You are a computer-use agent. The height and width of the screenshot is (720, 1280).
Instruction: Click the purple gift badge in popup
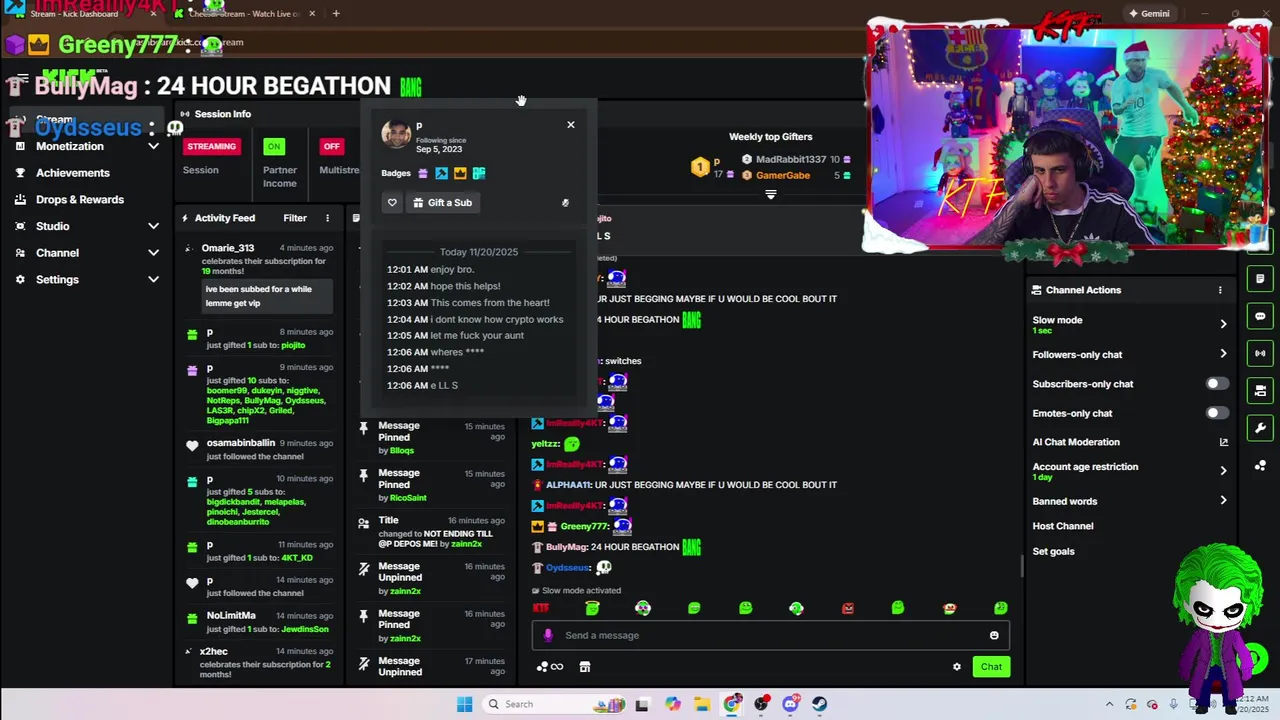click(x=423, y=173)
